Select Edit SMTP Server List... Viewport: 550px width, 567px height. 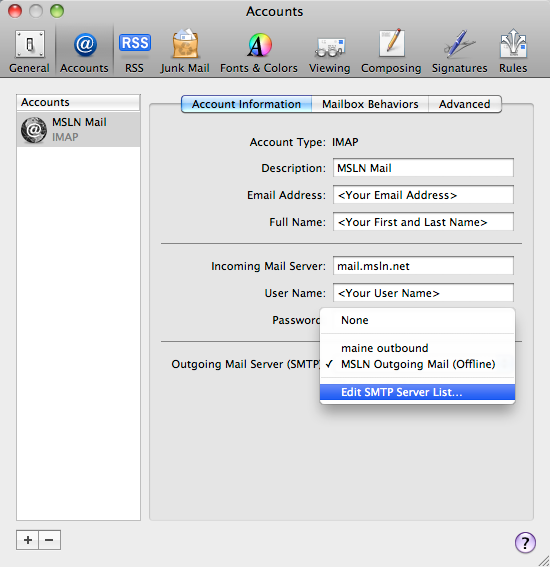(417, 392)
